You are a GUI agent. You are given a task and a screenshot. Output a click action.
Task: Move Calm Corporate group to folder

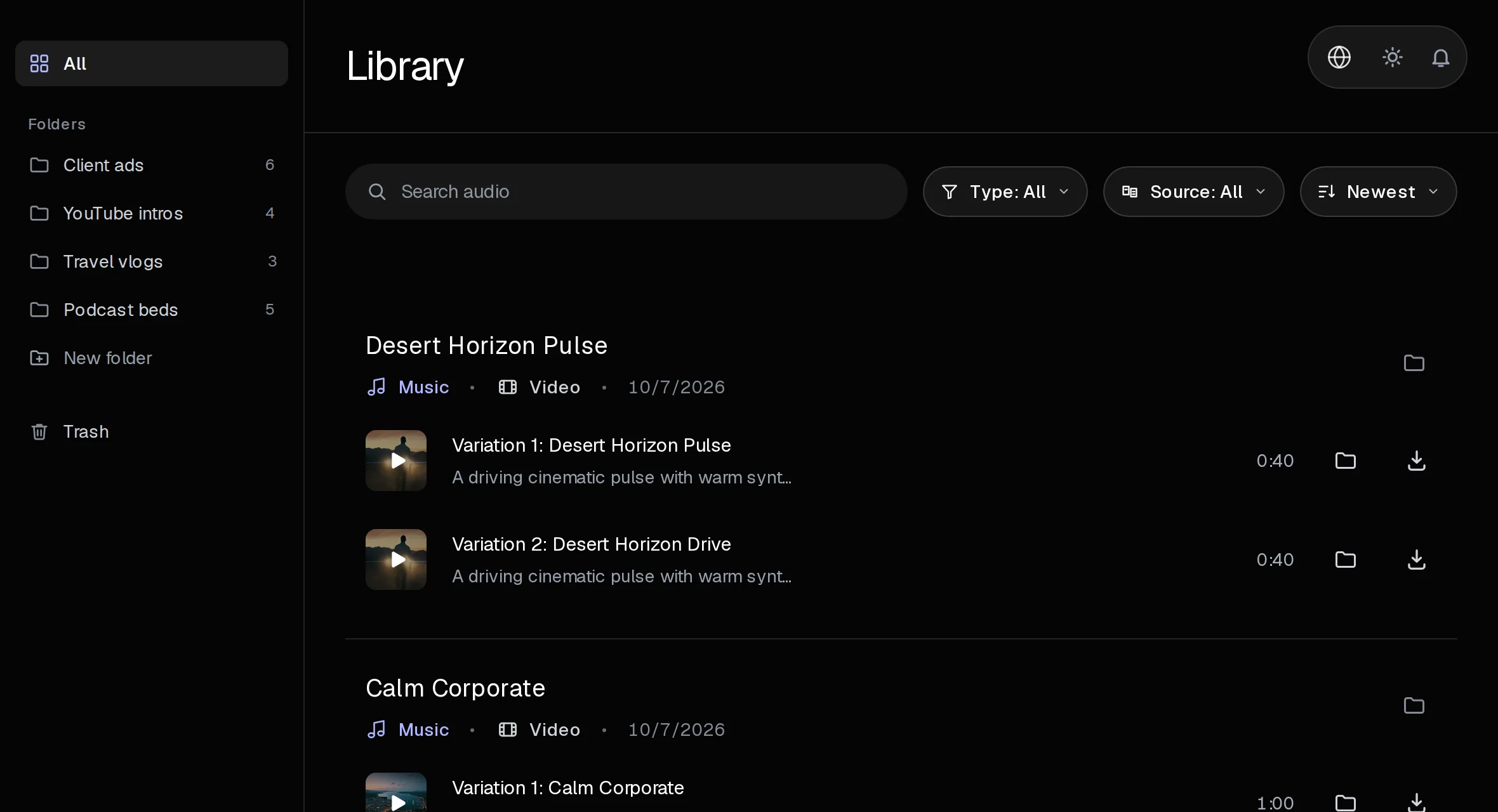1414,705
